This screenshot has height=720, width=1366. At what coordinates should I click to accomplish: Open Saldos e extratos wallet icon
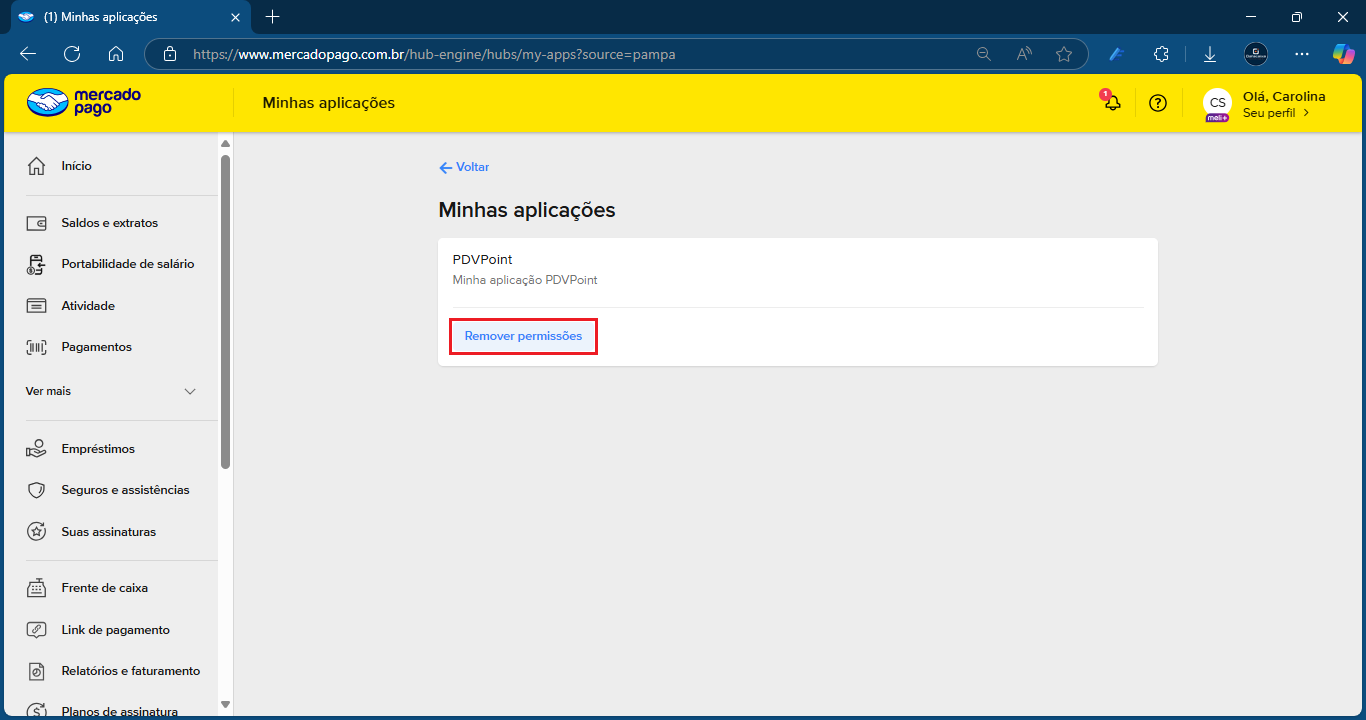coord(37,223)
